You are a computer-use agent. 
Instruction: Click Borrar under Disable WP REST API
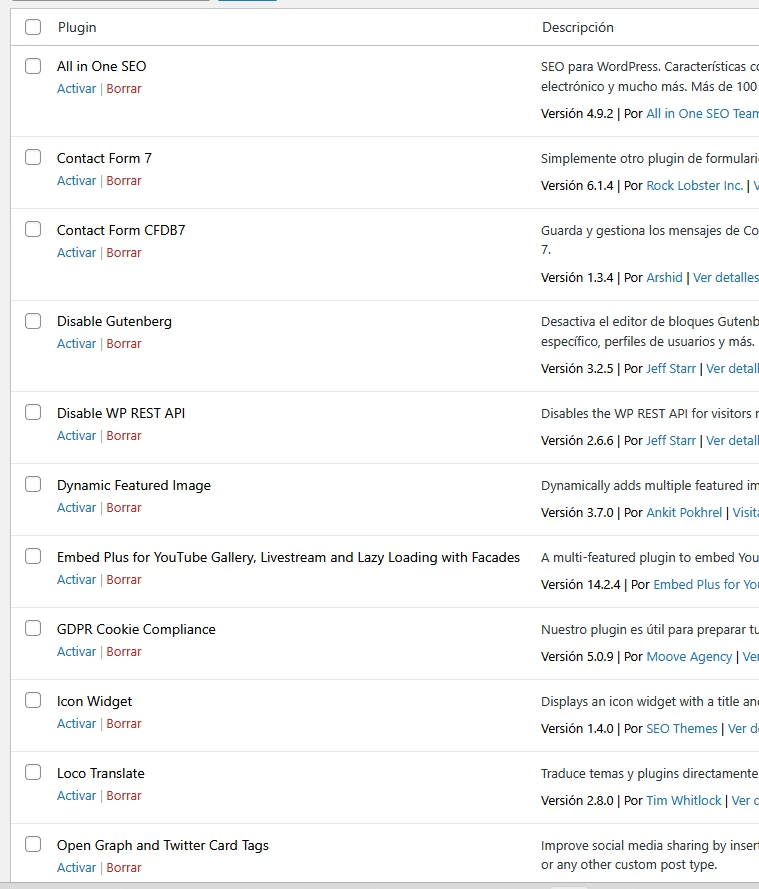coord(124,435)
